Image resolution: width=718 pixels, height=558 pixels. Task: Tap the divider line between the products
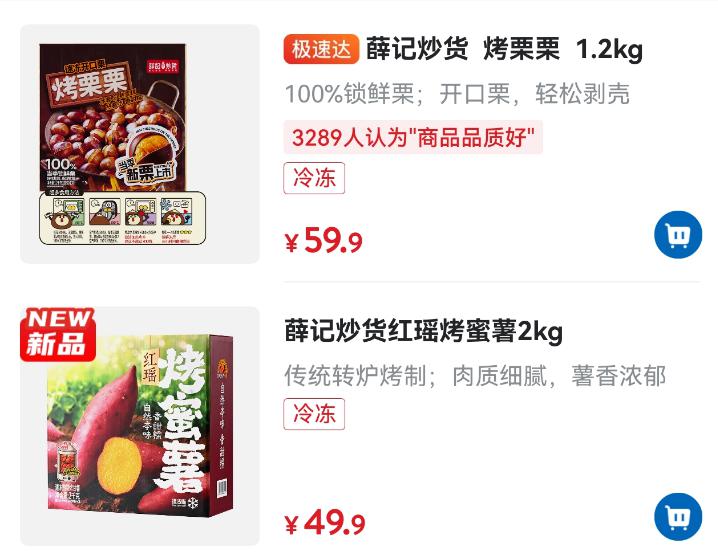pyautogui.click(x=492, y=282)
